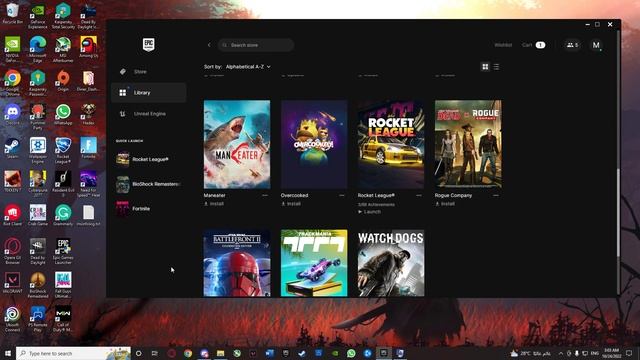Open the Cyberpunk 2077 desktop icon

38,184
